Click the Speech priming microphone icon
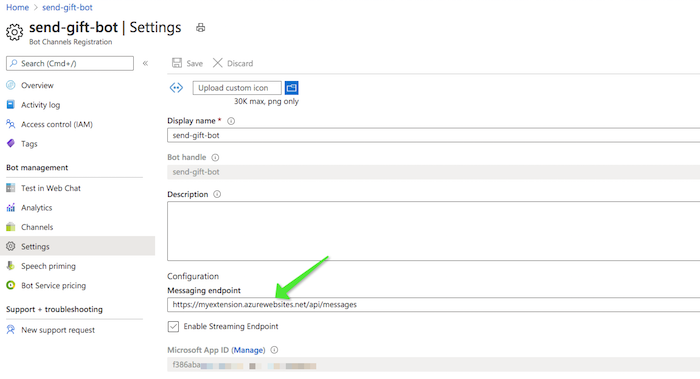The image size is (700, 379). pos(11,266)
